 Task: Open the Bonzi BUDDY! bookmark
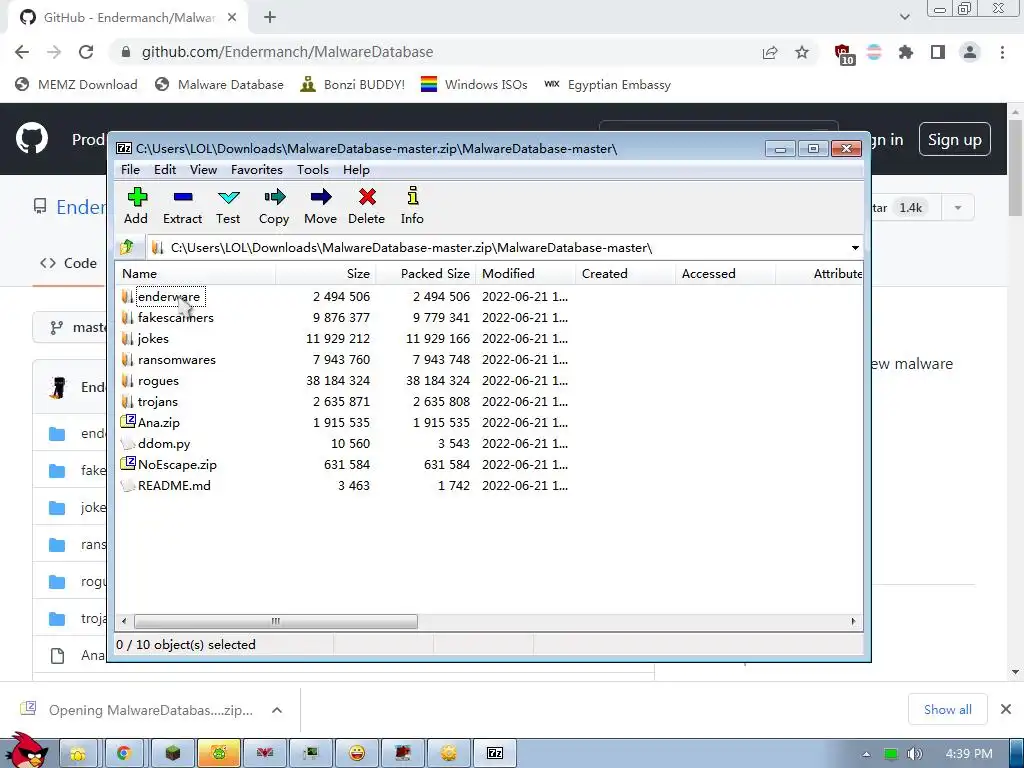[353, 84]
